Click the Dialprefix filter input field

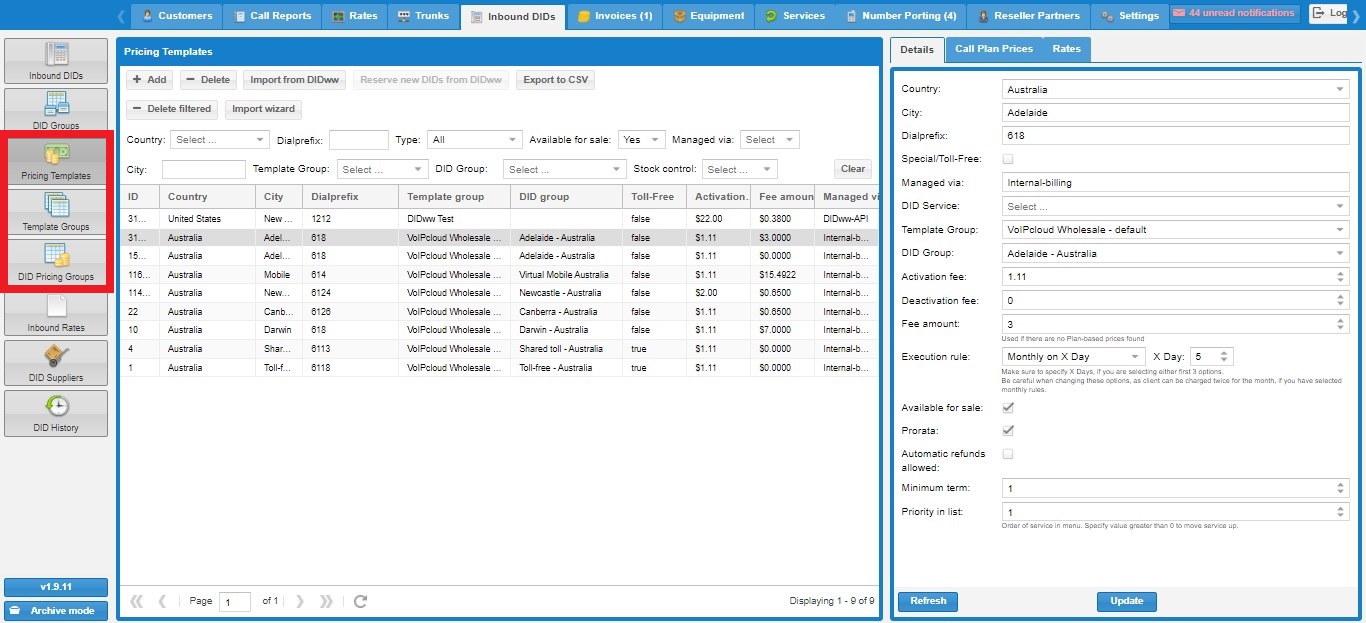click(x=358, y=140)
